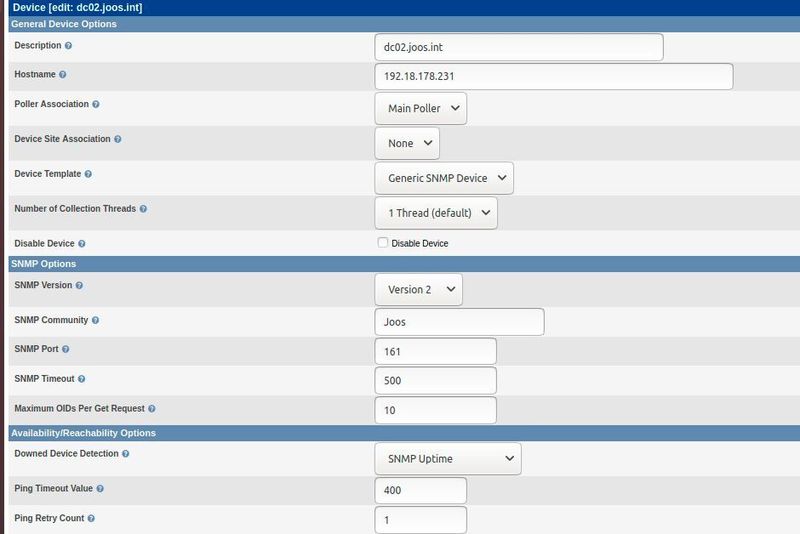Click help icon beside Ping Retry Count
The height and width of the screenshot is (534, 800).
click(91, 518)
